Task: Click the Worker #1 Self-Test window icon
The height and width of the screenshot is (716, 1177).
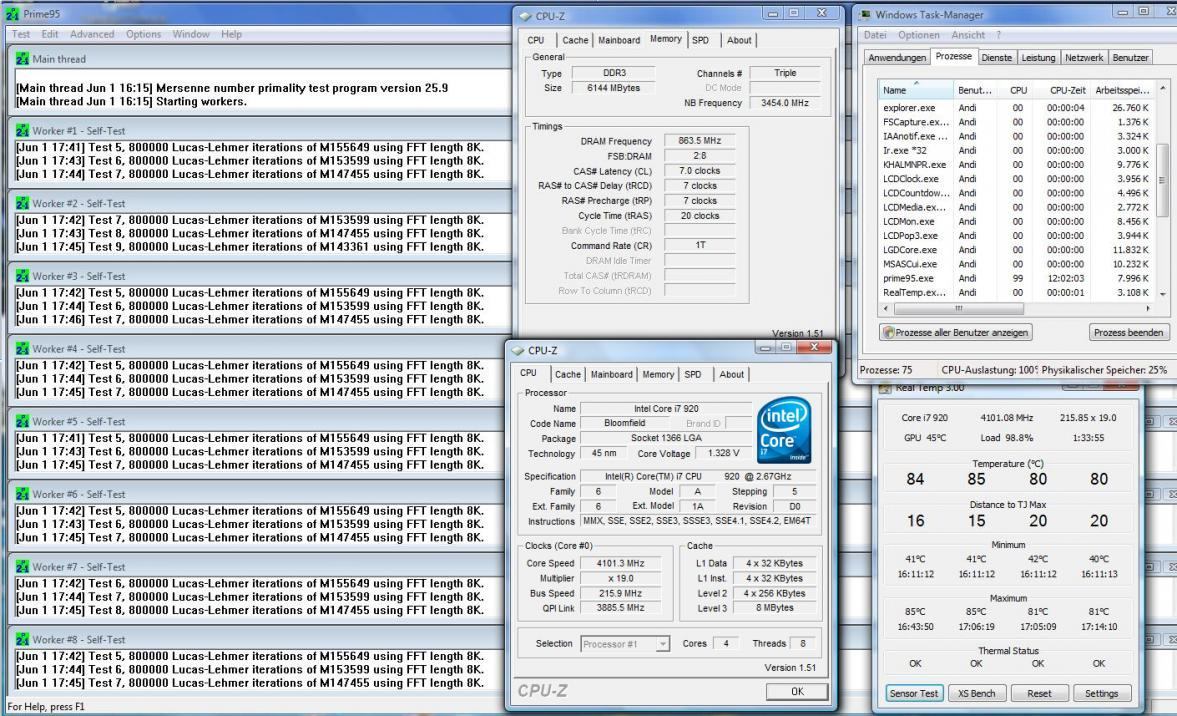Action: [x=23, y=131]
